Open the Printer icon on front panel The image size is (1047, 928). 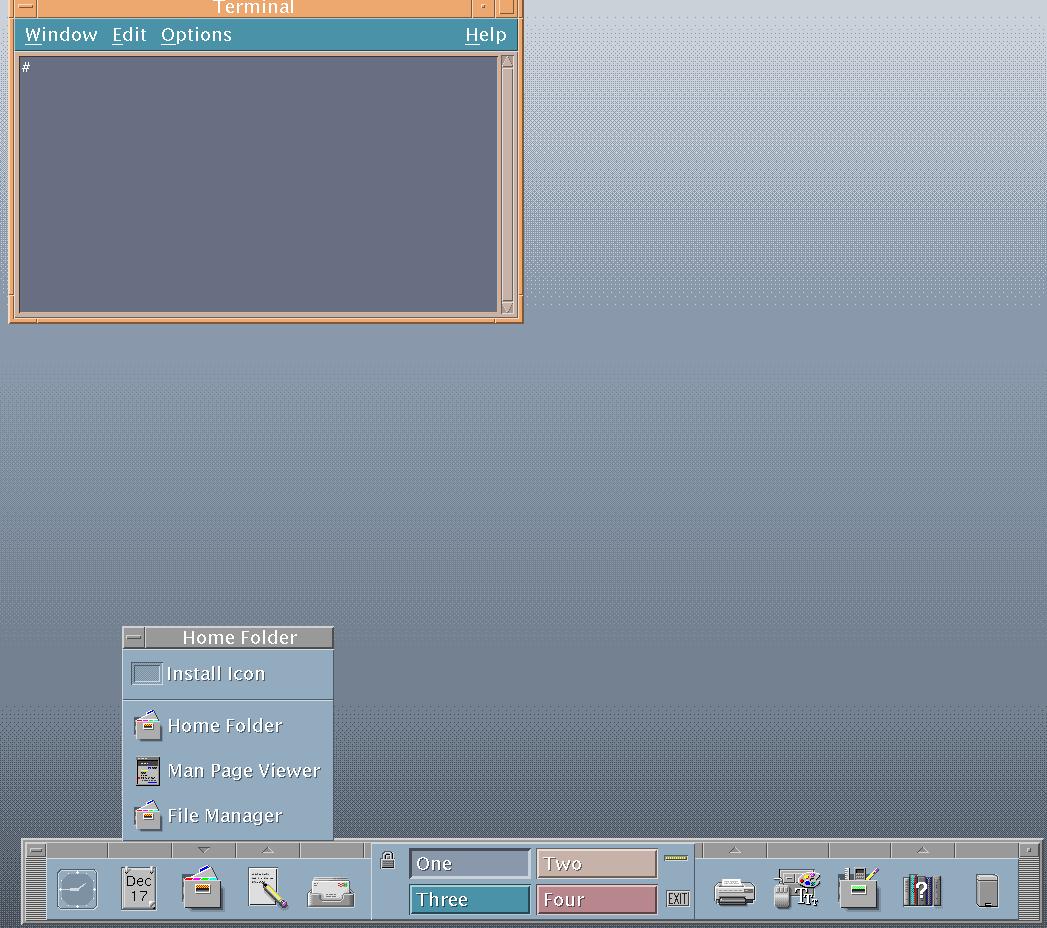(x=734, y=890)
